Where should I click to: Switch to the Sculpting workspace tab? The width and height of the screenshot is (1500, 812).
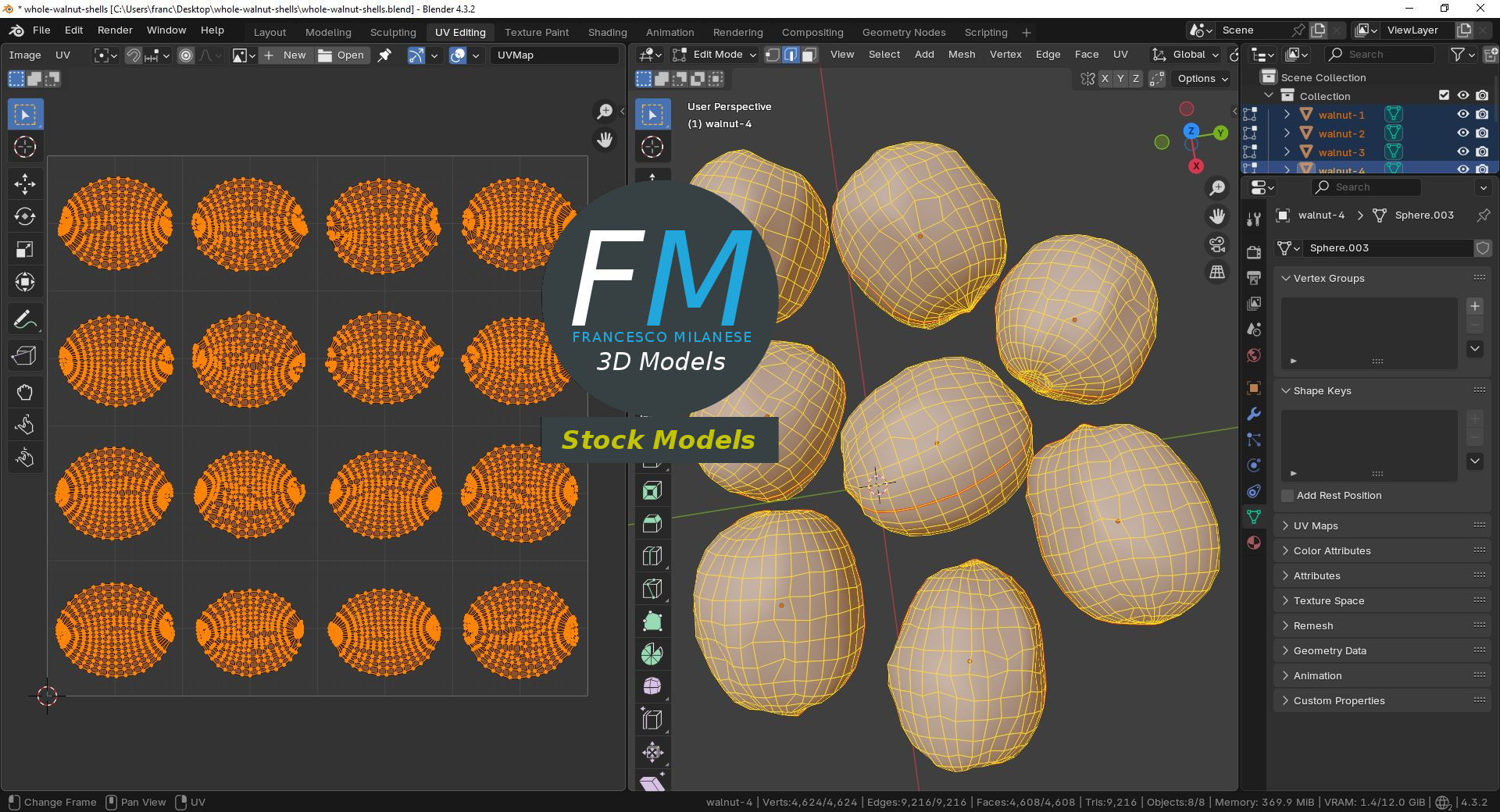coord(393,33)
